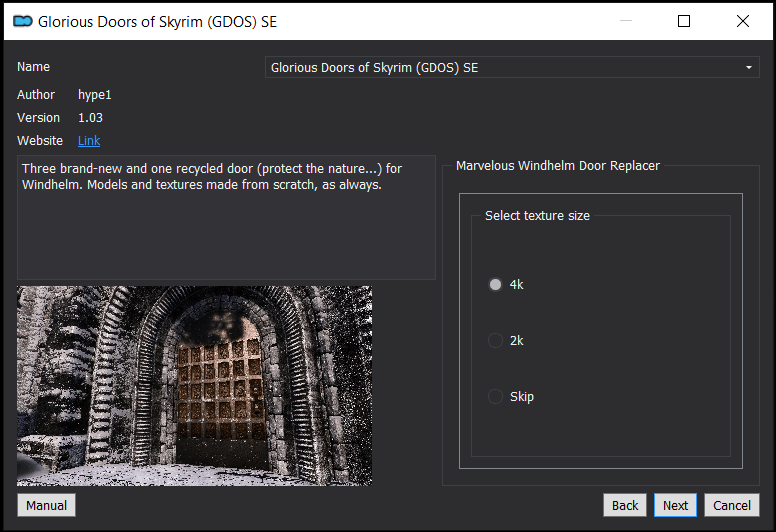Viewport: 776px width, 532px height.
Task: Minimize the installer window
Action: point(626,21)
